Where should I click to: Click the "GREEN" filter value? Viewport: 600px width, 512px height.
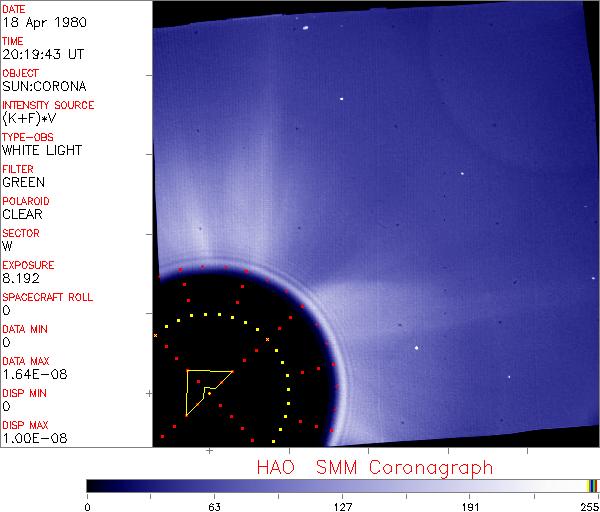tap(23, 182)
